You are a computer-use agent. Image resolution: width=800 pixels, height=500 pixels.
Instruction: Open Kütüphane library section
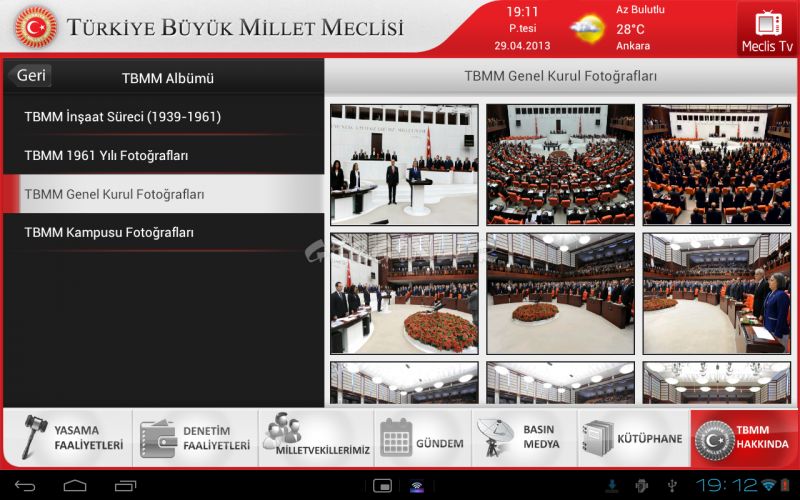tap(633, 438)
